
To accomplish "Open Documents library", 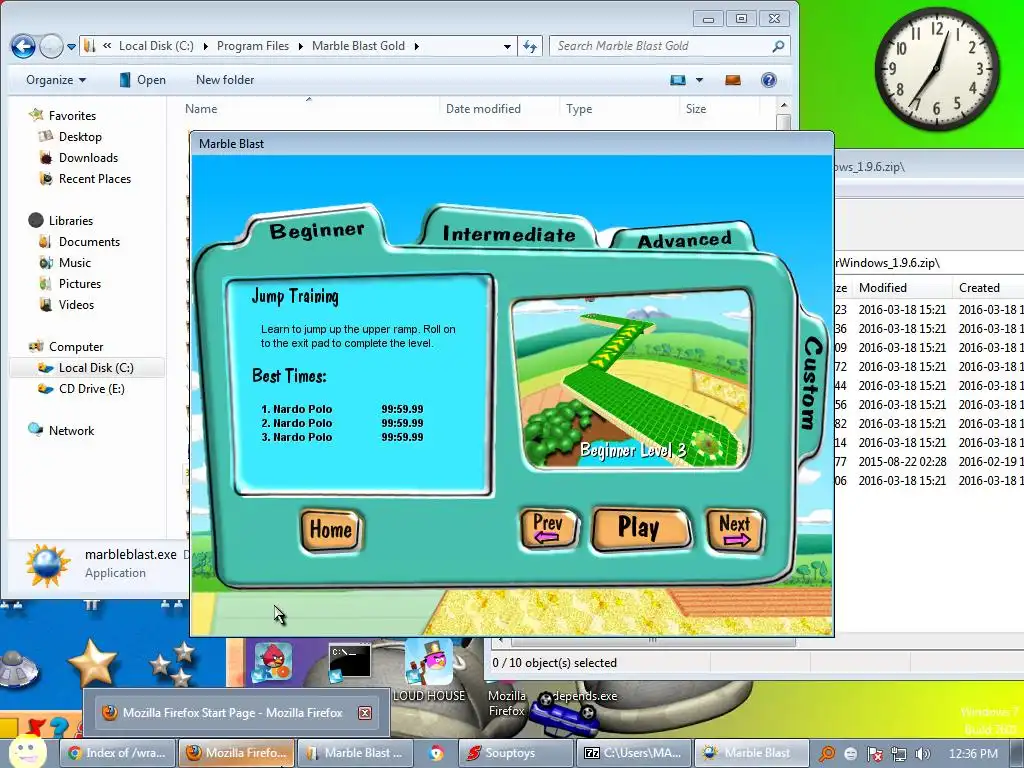I will [x=89, y=242].
